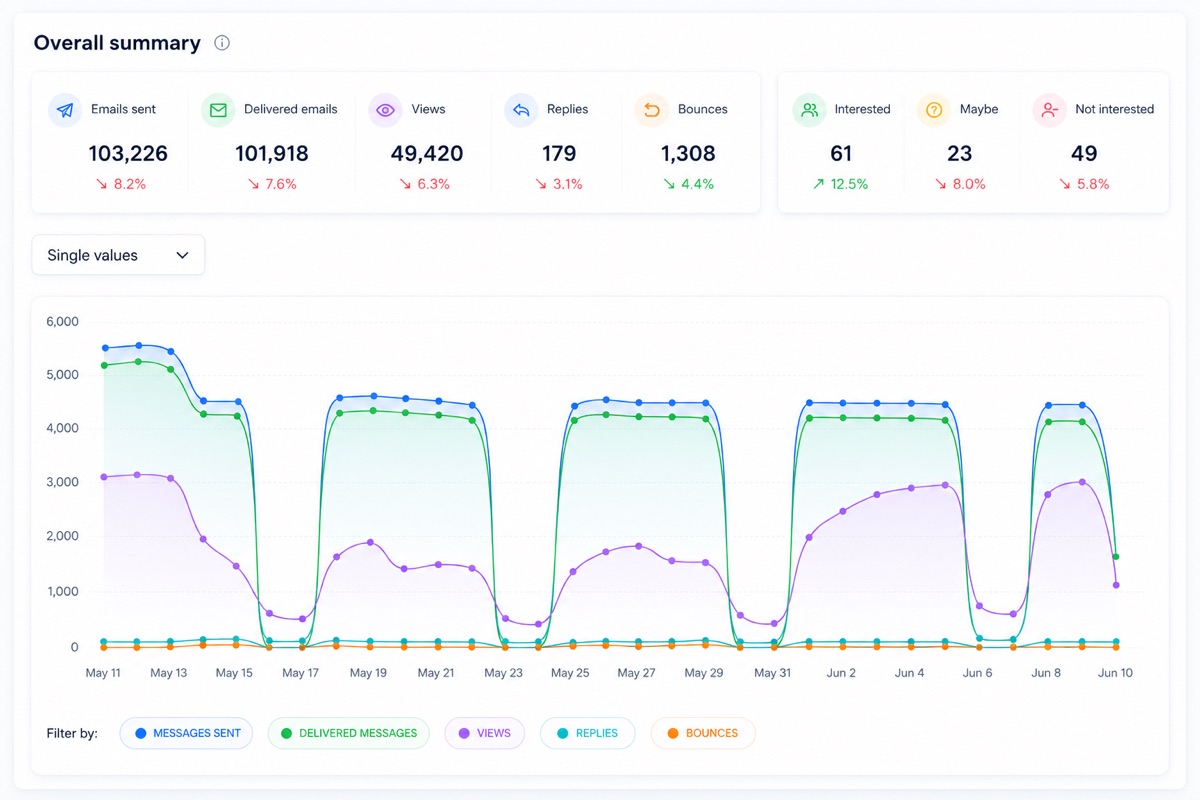Click the Not interested person icon

(1050, 110)
